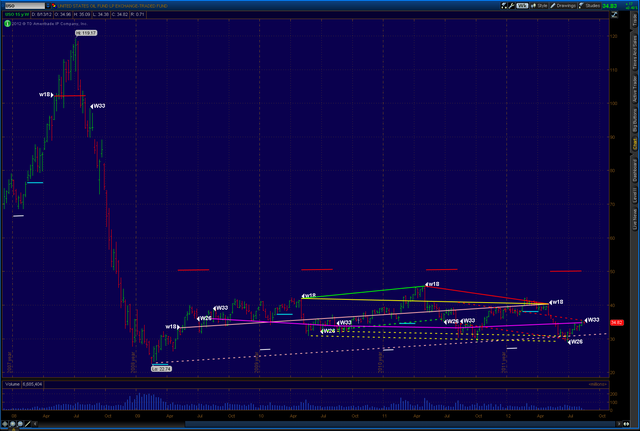Toggle the Times And Sales sidebar panel
640x431 pixels.
(x=633, y=59)
